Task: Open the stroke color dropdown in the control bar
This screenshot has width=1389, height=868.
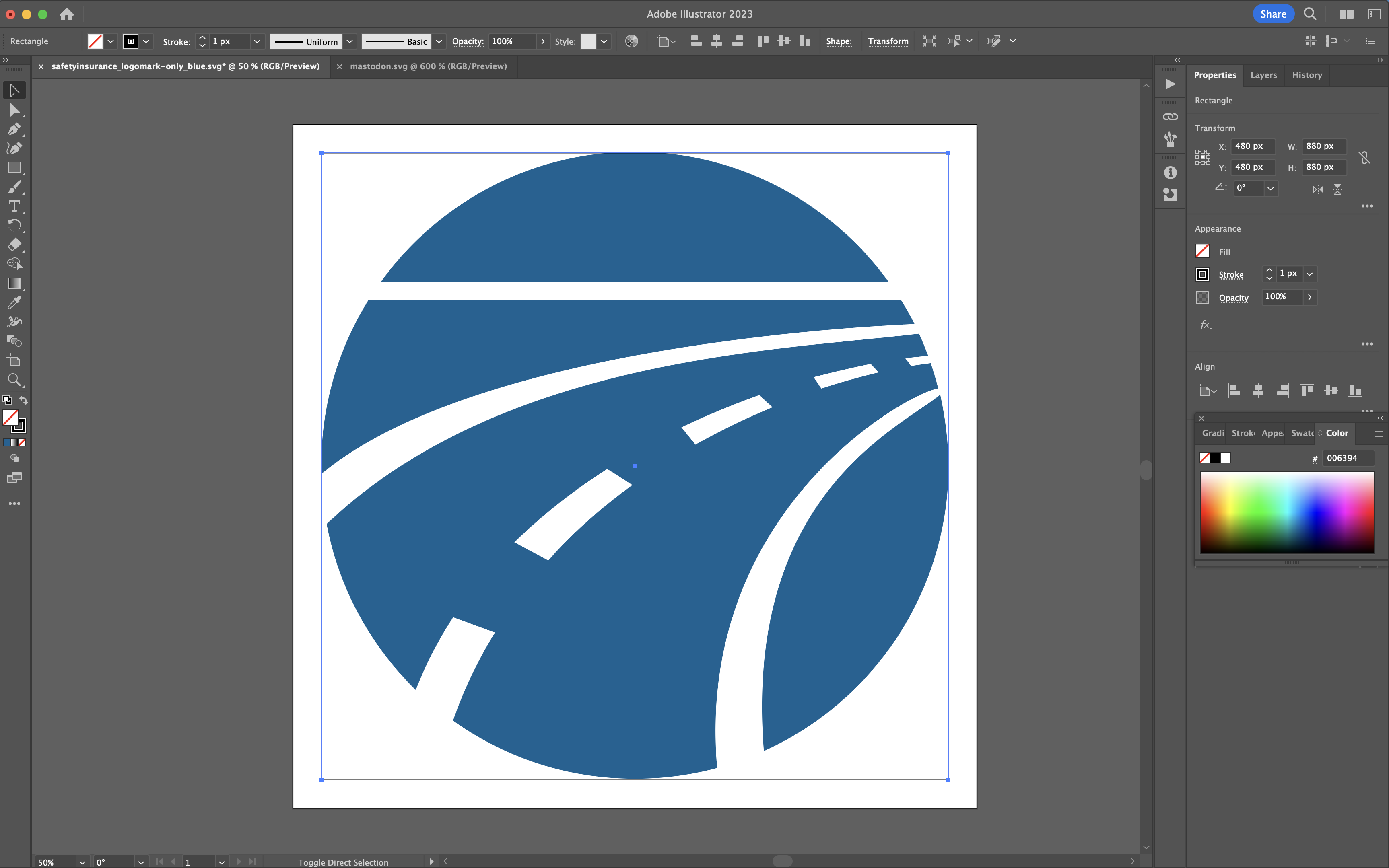Action: [x=146, y=41]
